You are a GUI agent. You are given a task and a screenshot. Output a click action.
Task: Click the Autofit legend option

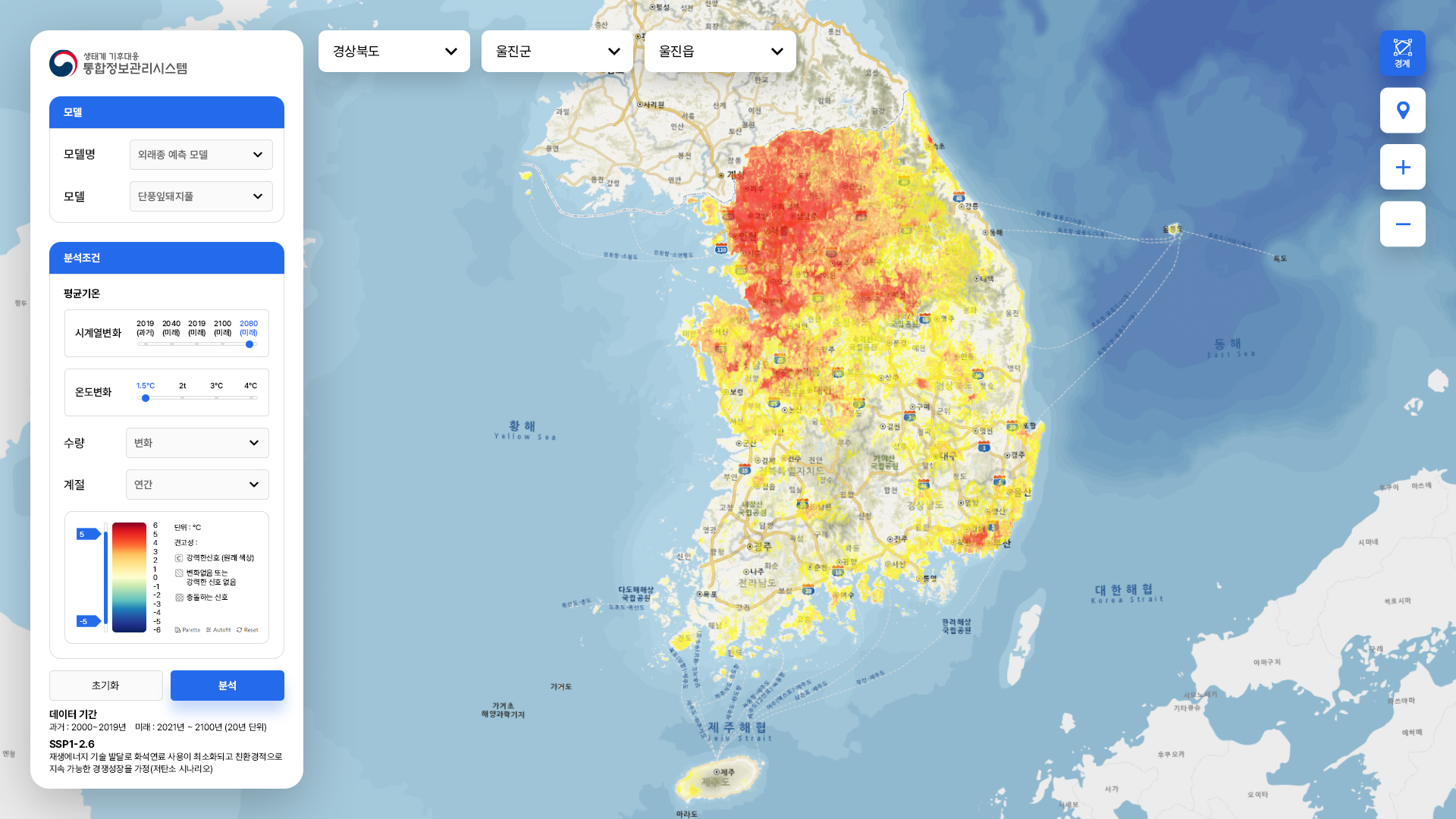coord(218,629)
